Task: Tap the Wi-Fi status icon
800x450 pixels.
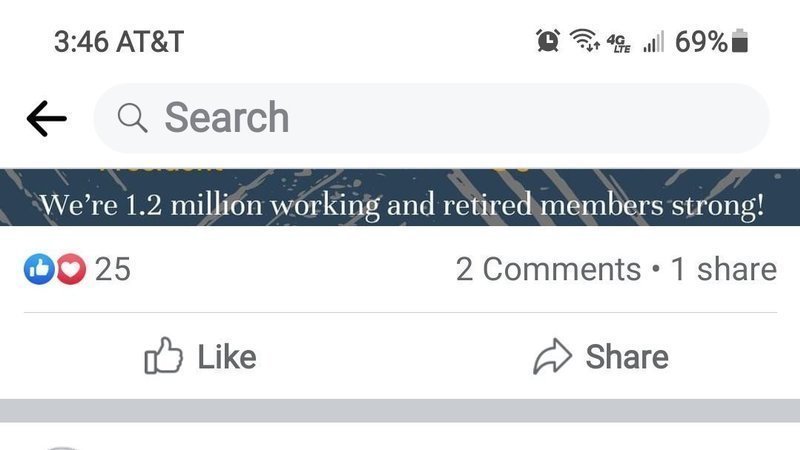Action: tap(584, 41)
